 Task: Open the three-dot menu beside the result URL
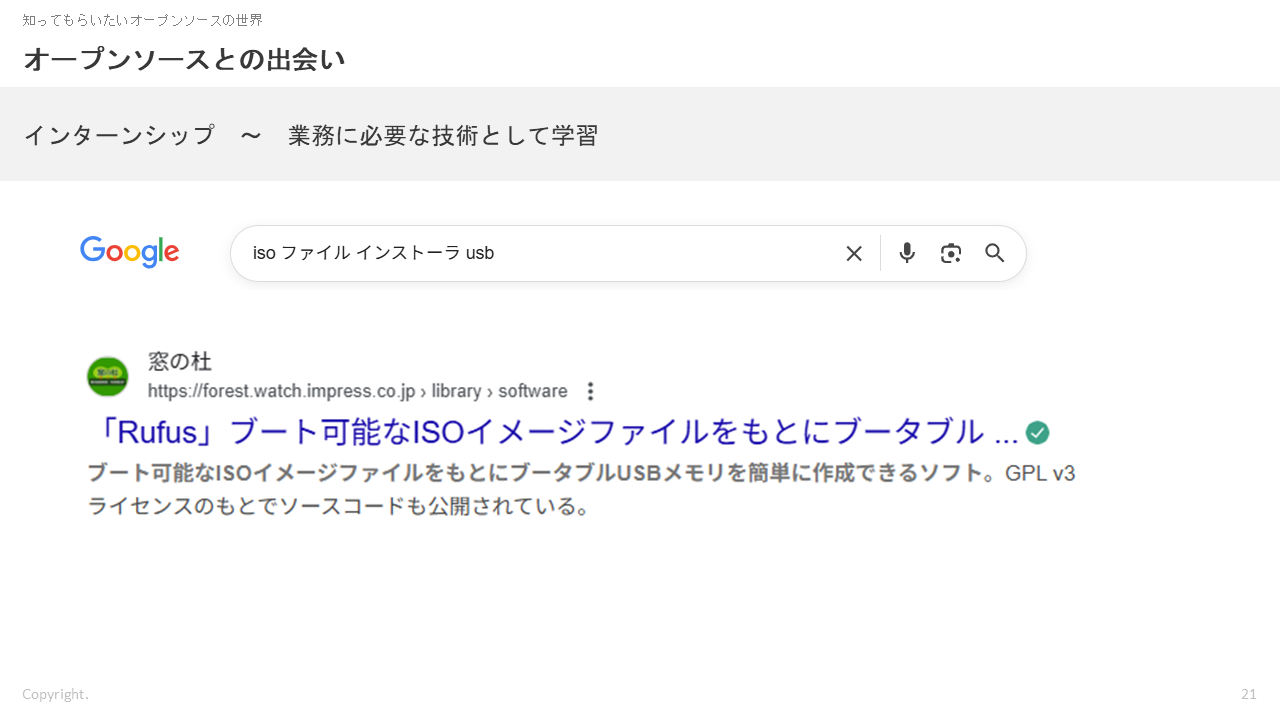[590, 391]
